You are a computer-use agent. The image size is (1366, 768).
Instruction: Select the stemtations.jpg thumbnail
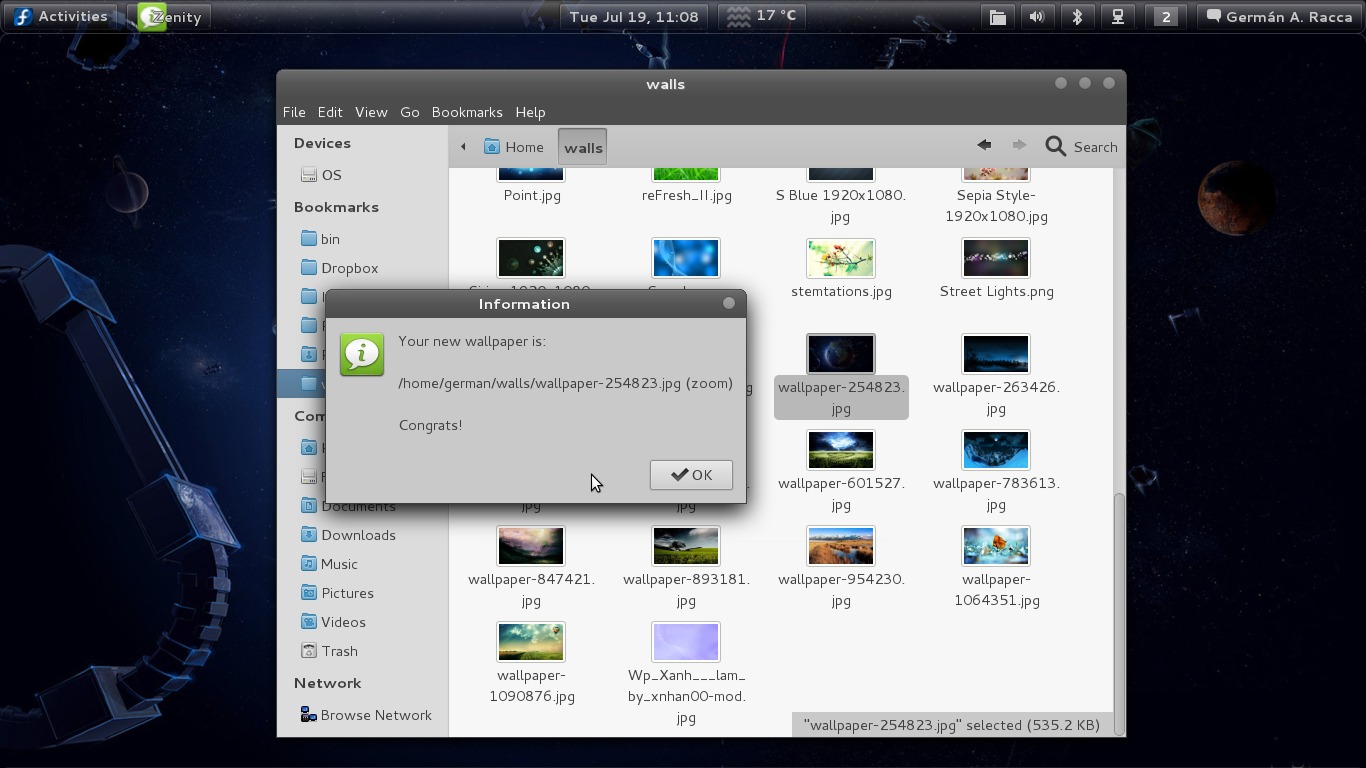click(x=841, y=258)
